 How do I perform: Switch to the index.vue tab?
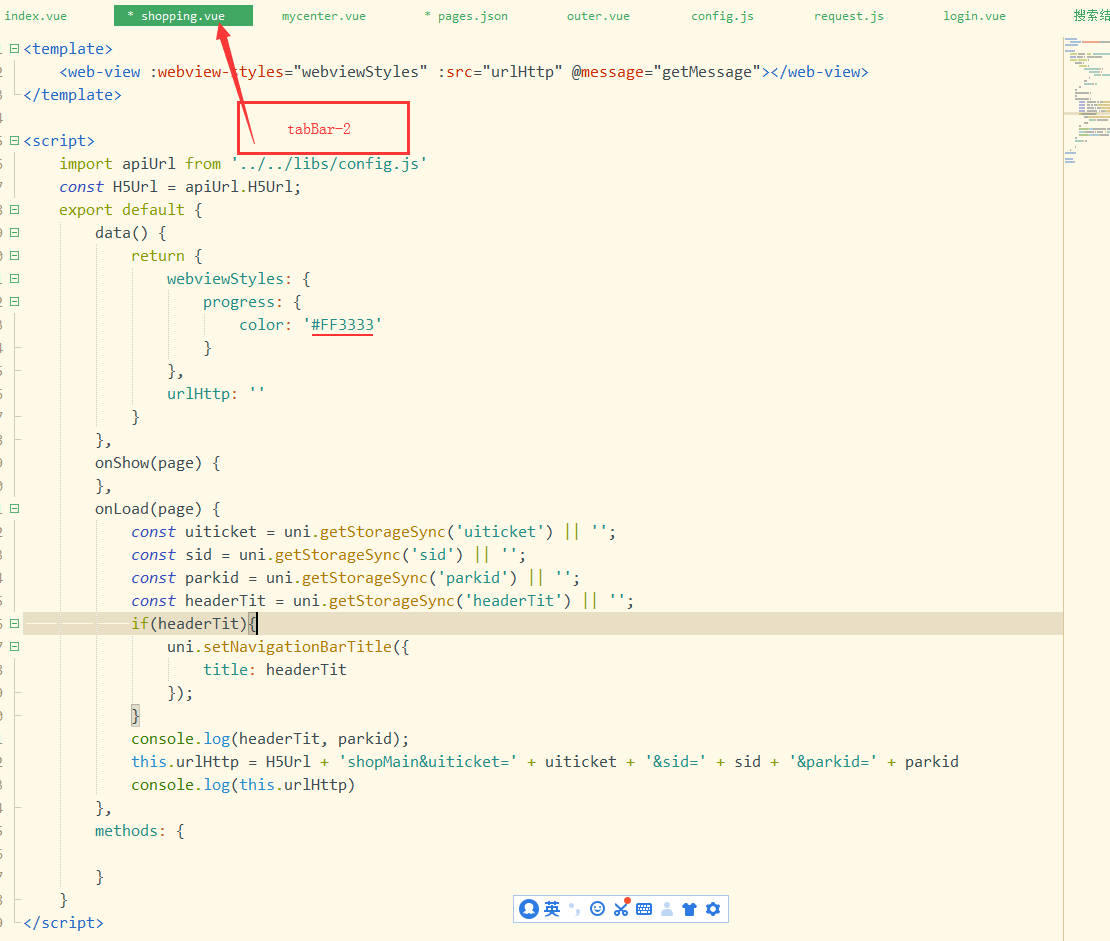click(x=35, y=16)
